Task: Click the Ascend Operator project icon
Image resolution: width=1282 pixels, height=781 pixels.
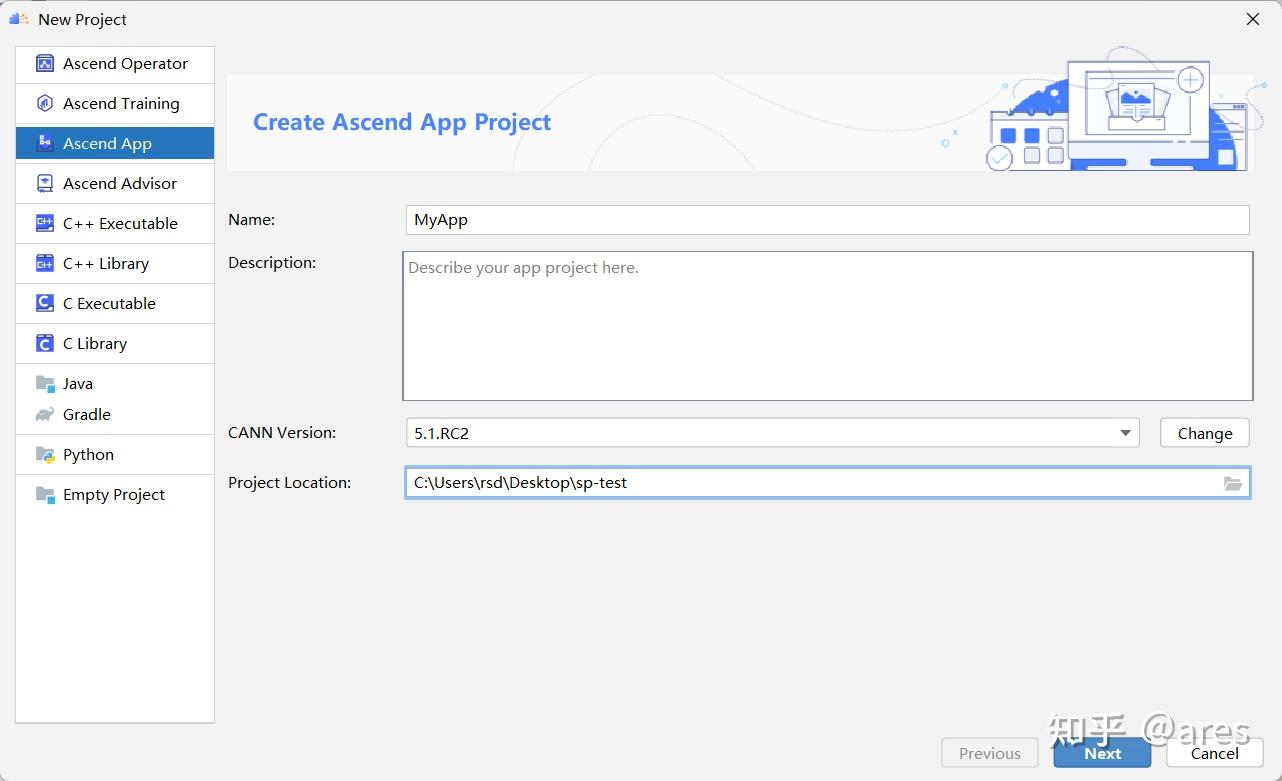Action: (x=44, y=64)
